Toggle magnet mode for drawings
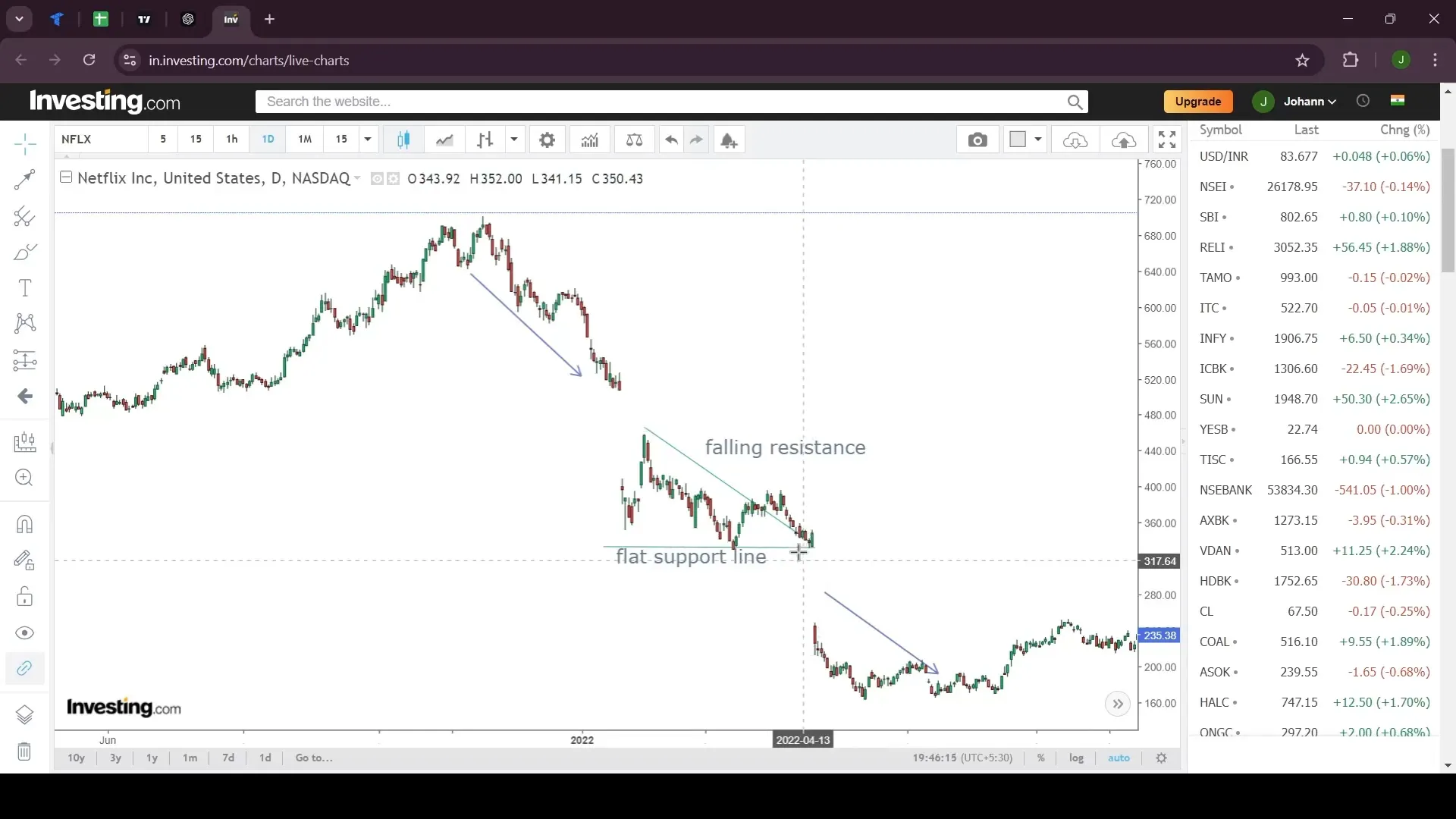Screen dimensions: 1456x819 click(25, 525)
